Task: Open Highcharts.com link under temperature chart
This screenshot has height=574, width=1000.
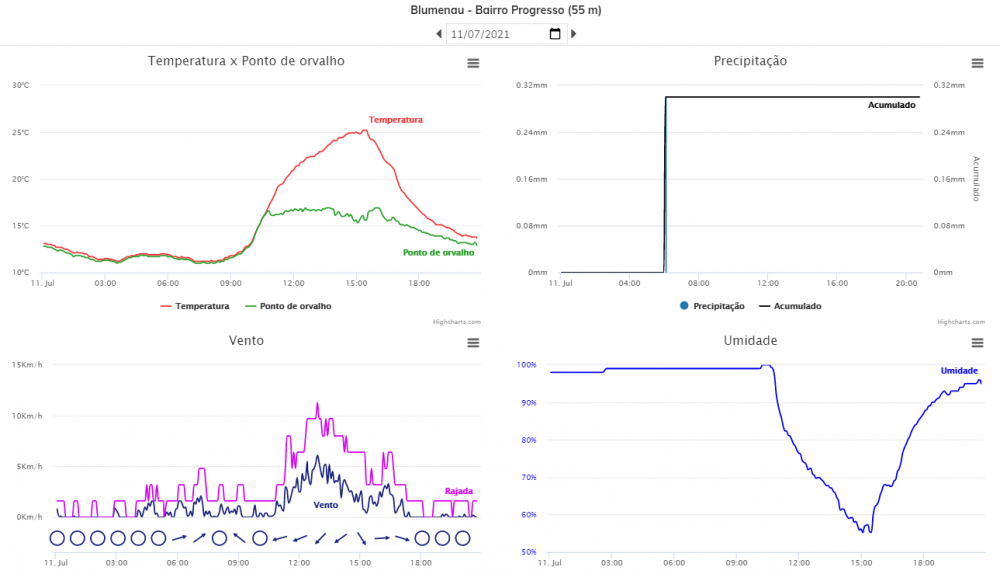Action: pyautogui.click(x=457, y=322)
